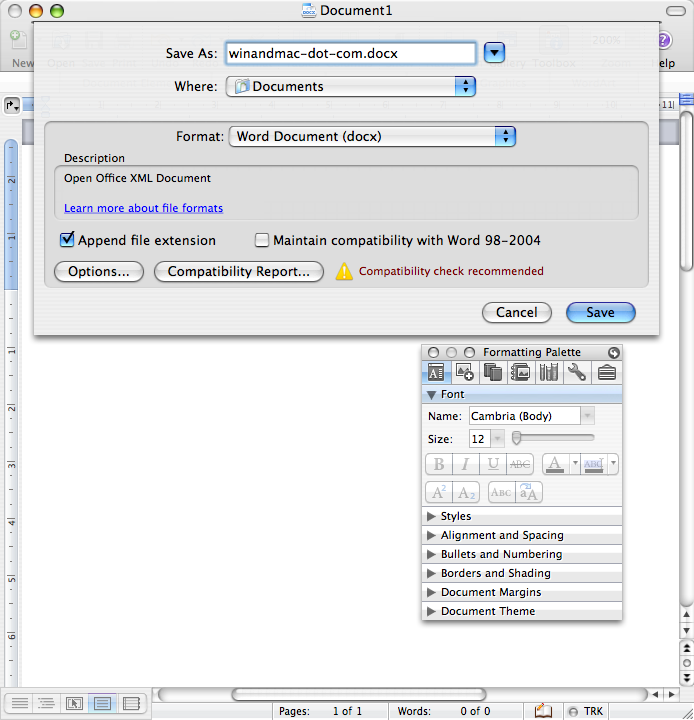Click the Change Case icon
The height and width of the screenshot is (720, 694).
529,492
